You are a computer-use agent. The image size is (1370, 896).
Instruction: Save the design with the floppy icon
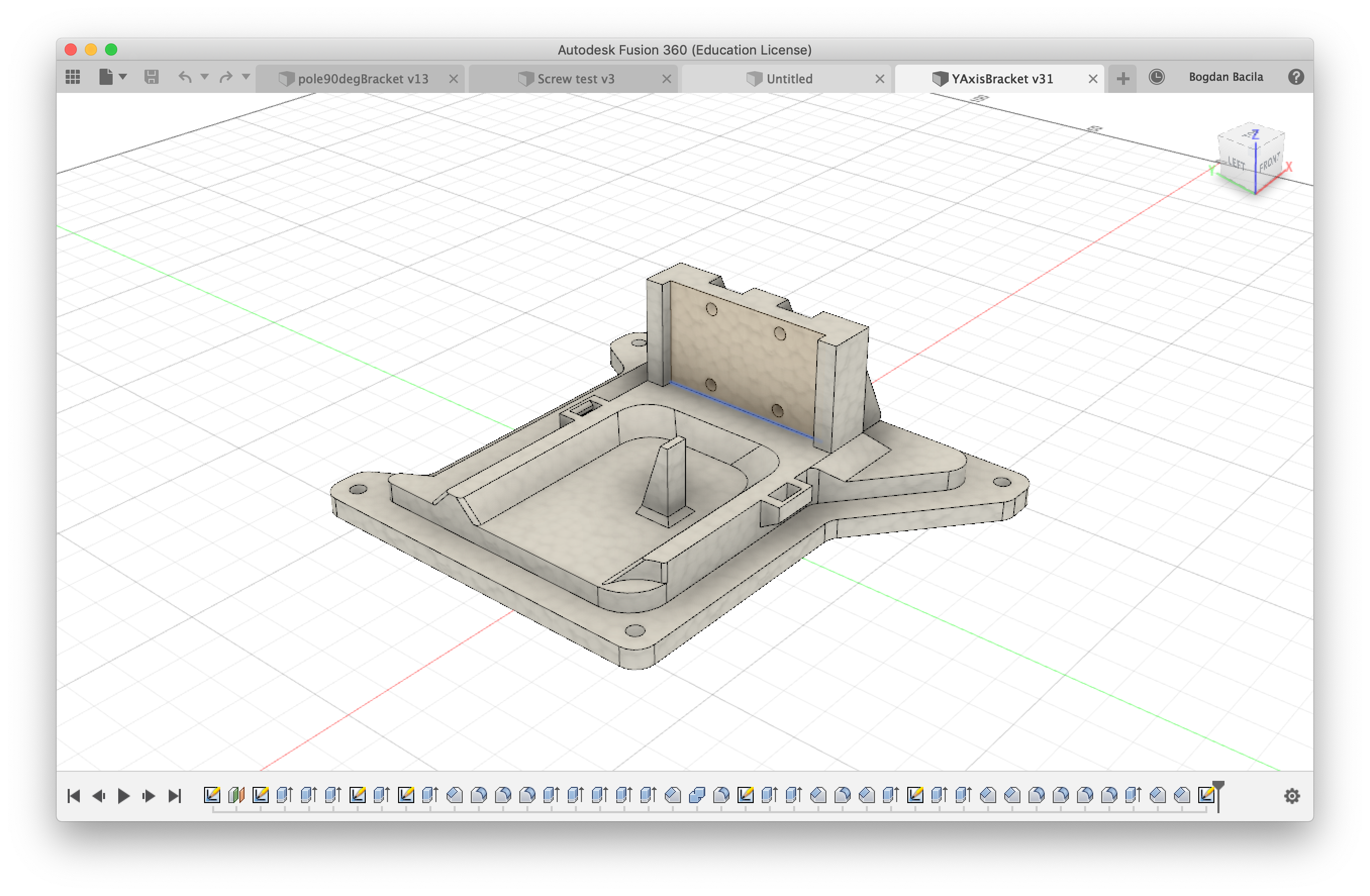[x=152, y=77]
